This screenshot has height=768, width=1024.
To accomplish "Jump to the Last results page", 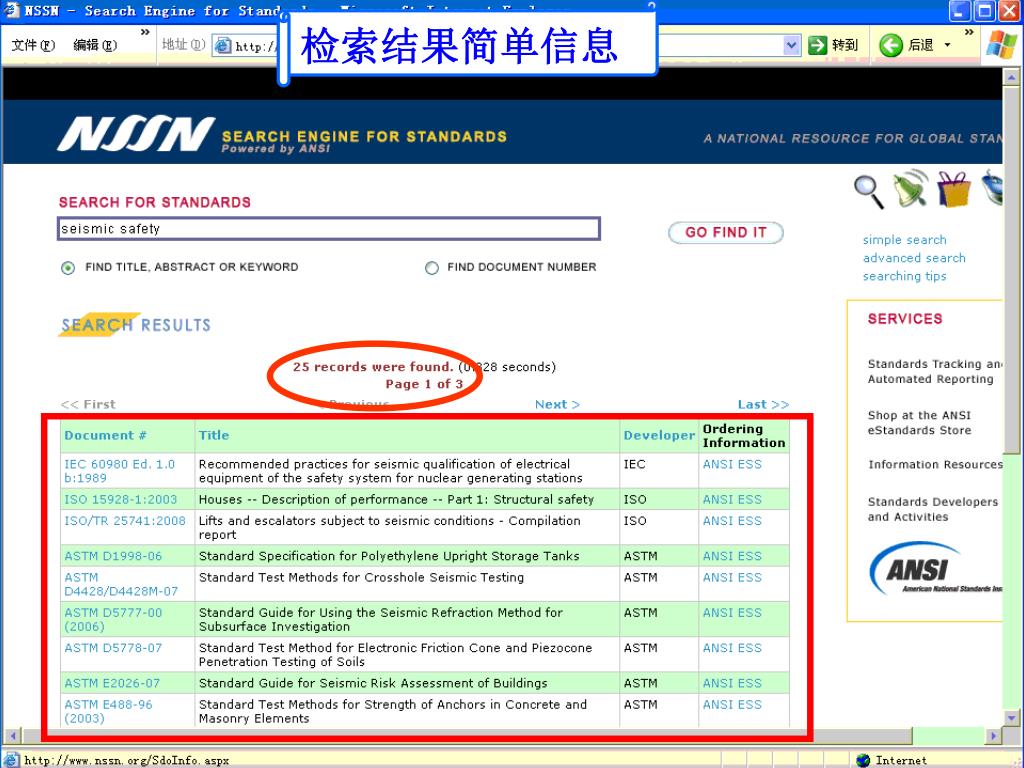I will [763, 404].
